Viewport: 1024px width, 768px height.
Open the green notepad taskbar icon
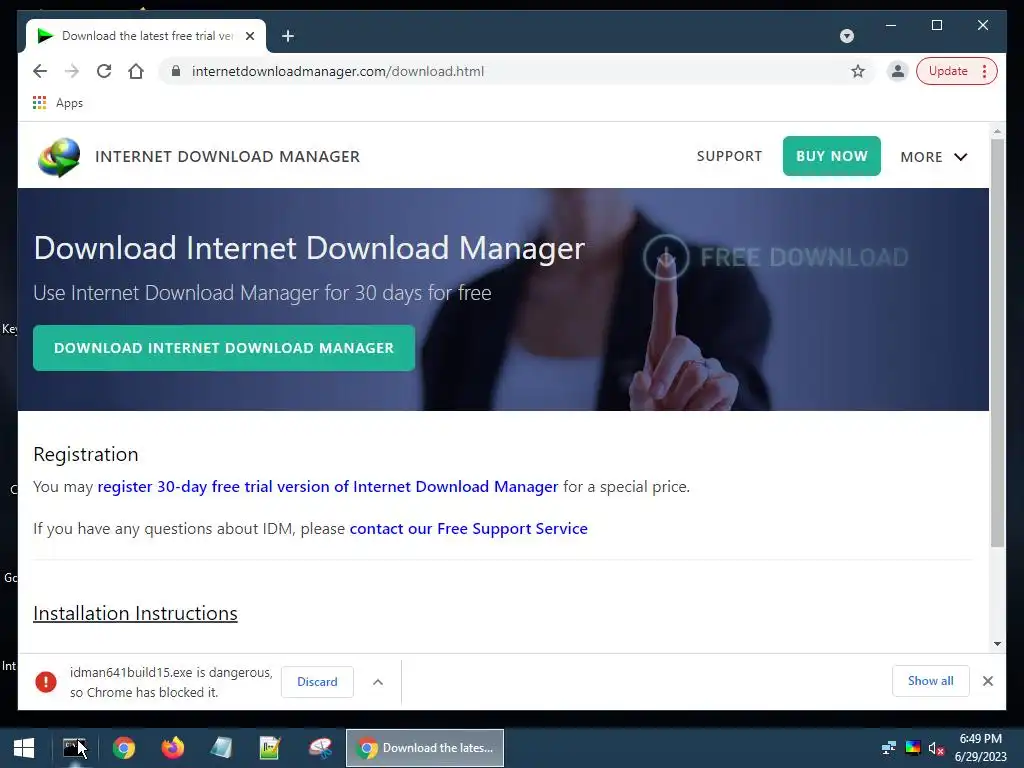point(270,748)
